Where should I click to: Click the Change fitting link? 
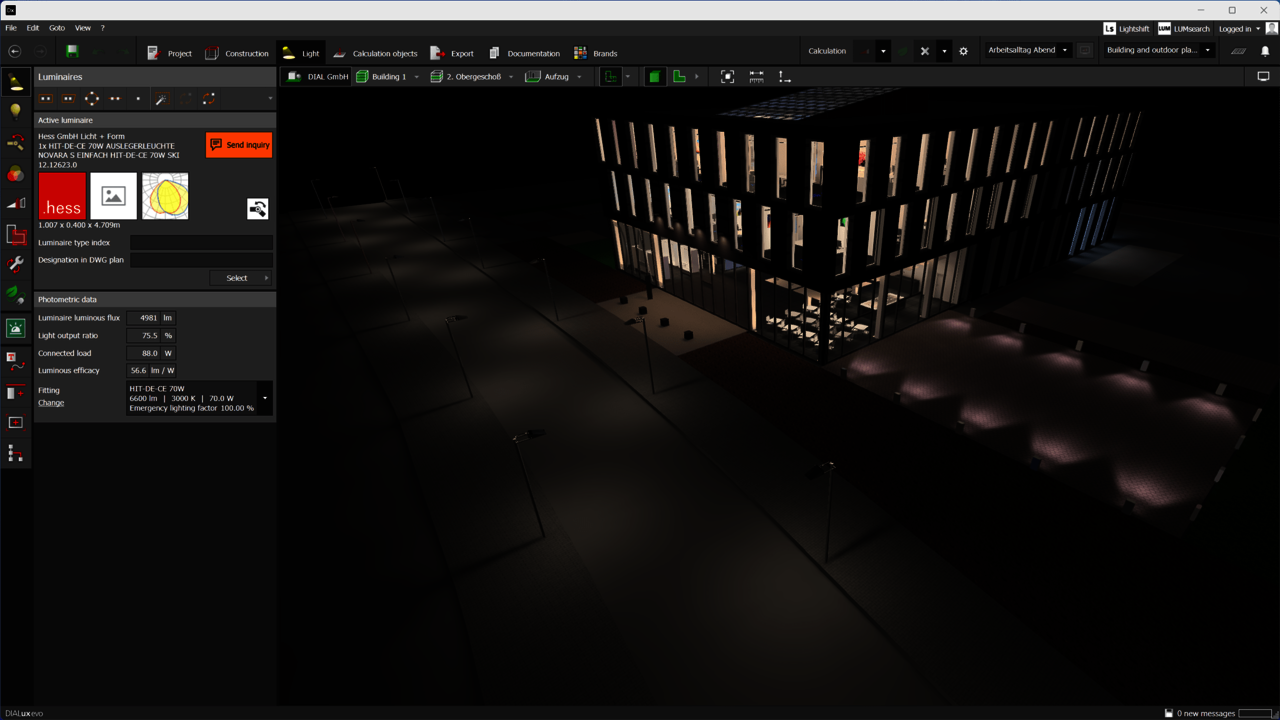pos(51,403)
